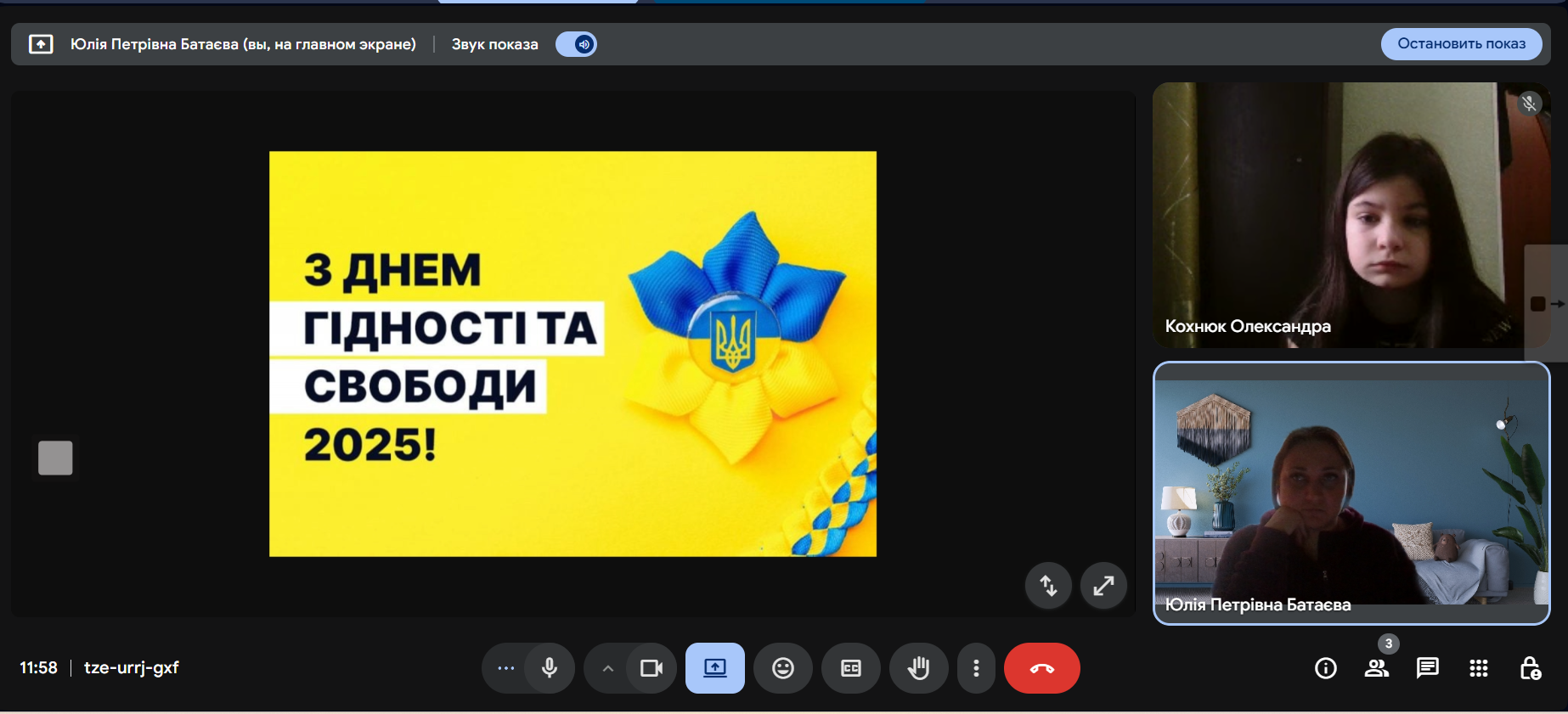Leave the call with red button
The height and width of the screenshot is (714, 1568).
[1041, 668]
